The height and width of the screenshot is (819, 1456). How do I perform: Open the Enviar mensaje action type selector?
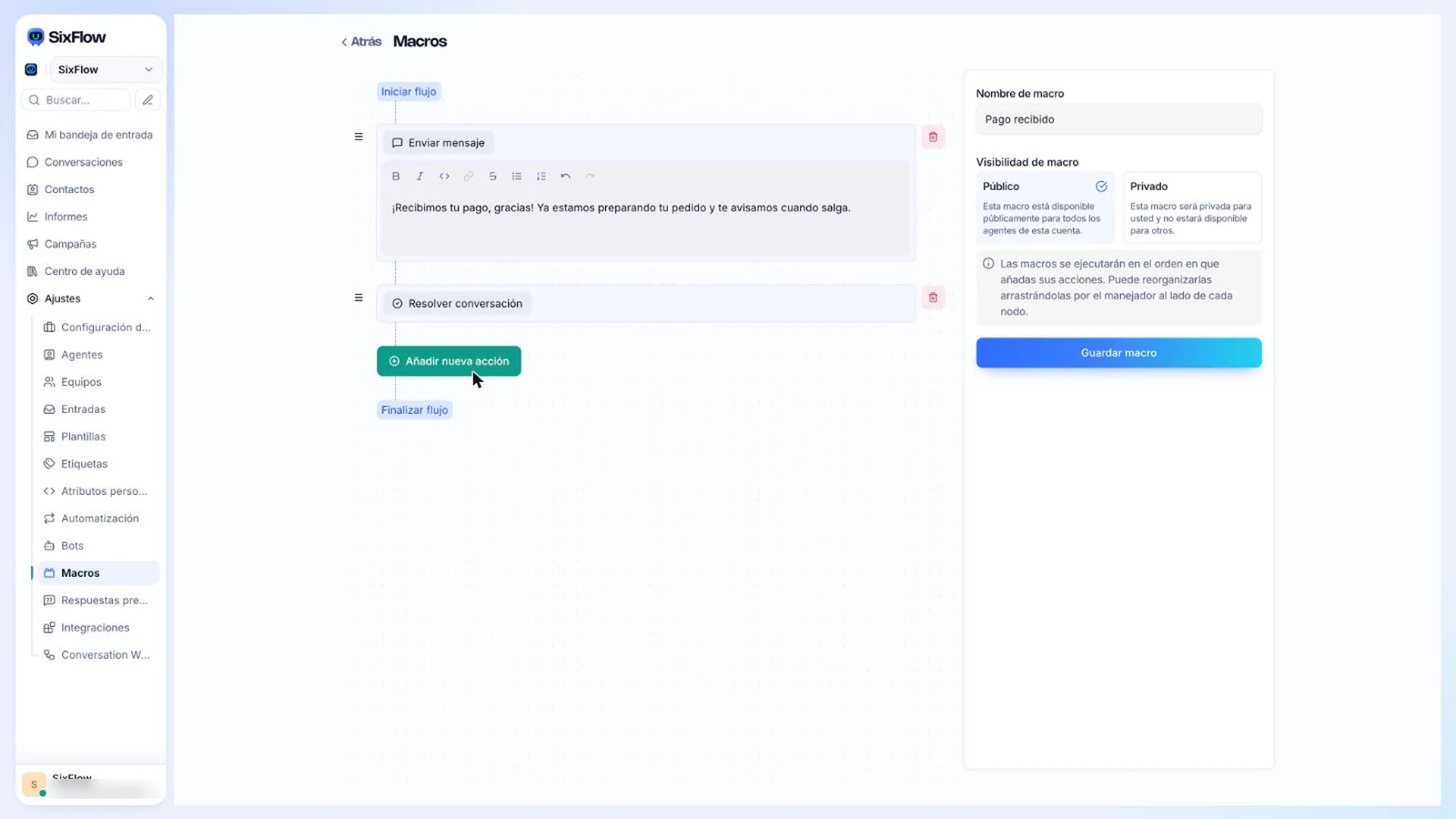pyautogui.click(x=439, y=143)
